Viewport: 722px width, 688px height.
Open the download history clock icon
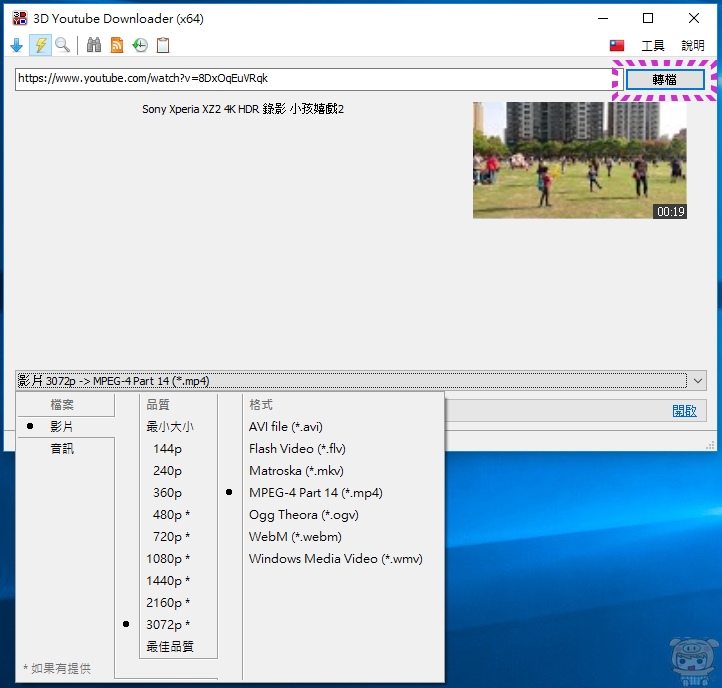[x=140, y=45]
